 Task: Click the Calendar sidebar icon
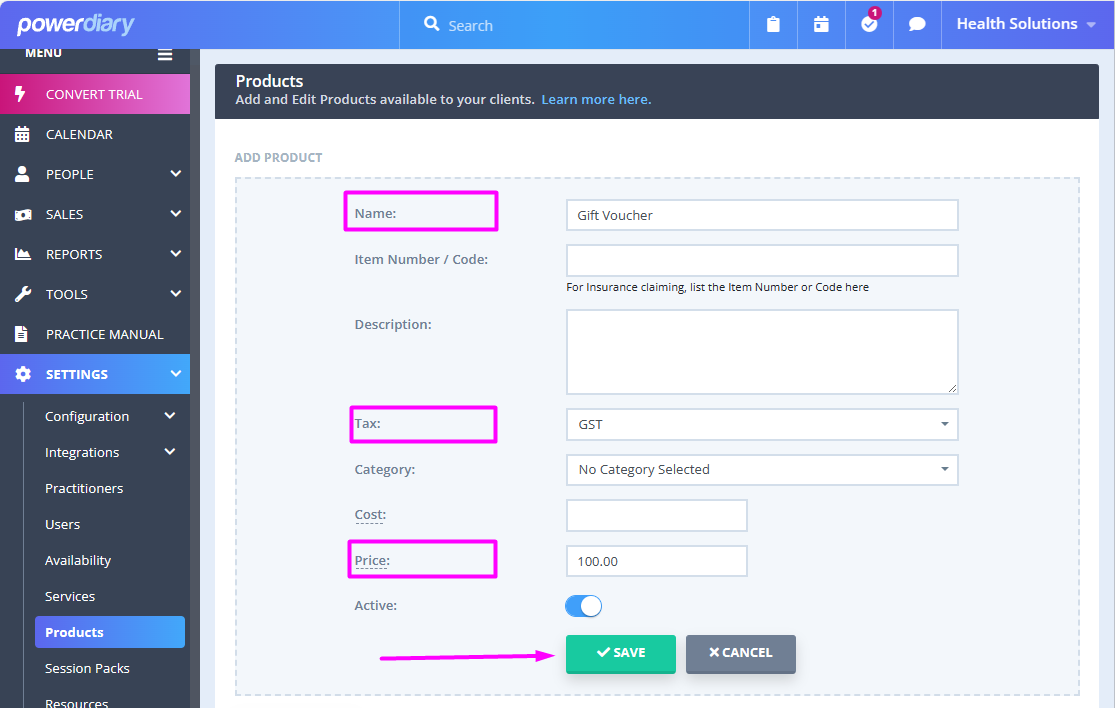tap(22, 134)
